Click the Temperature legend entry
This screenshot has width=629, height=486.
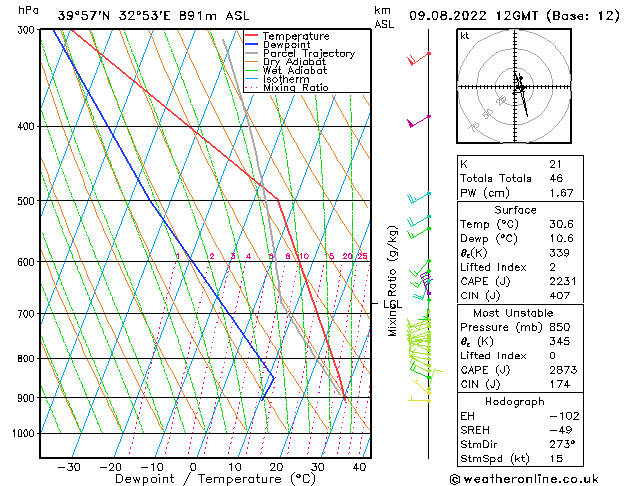(x=287, y=36)
